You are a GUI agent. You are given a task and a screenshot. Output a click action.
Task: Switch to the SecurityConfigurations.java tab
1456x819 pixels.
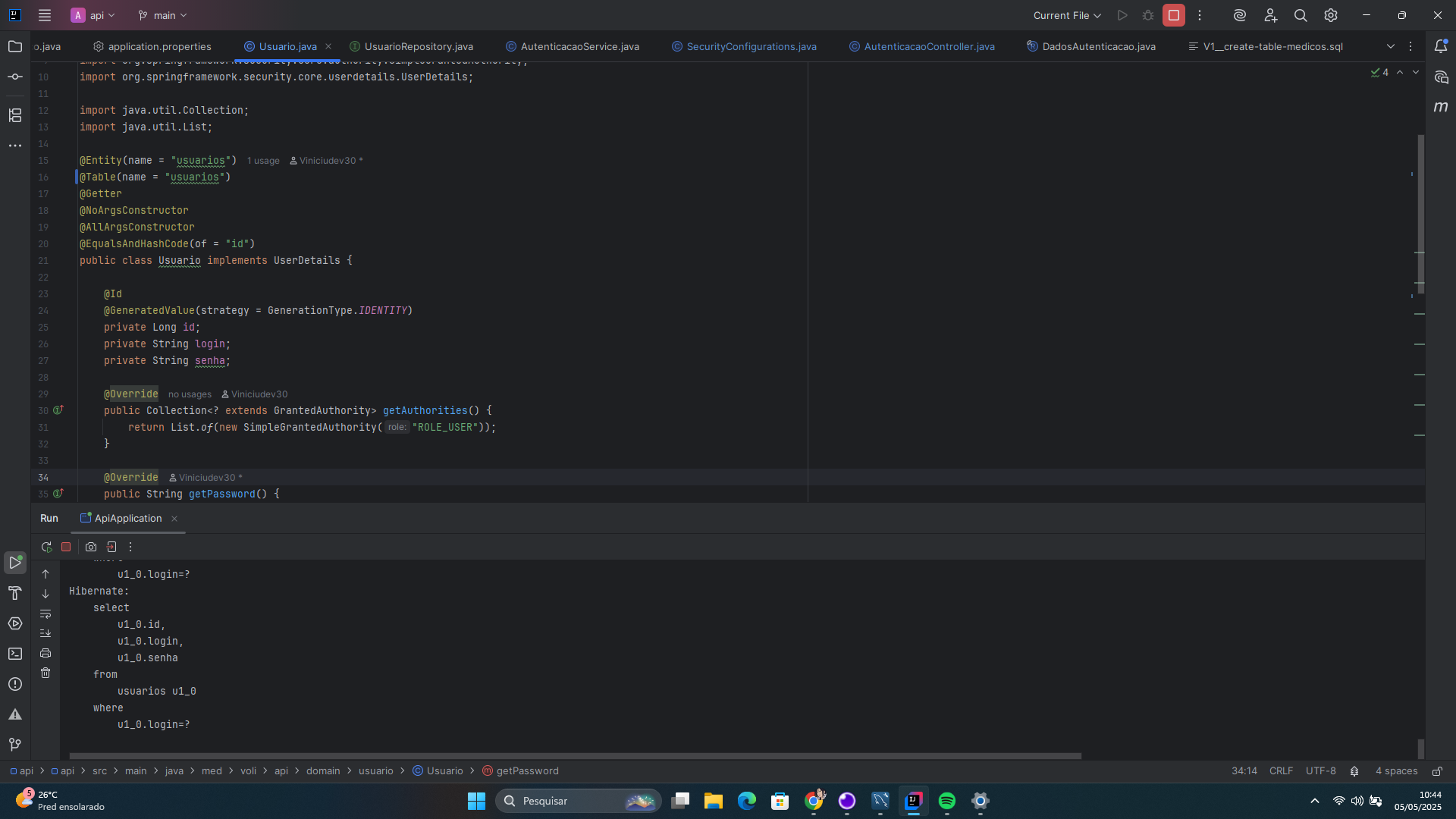pyautogui.click(x=744, y=46)
